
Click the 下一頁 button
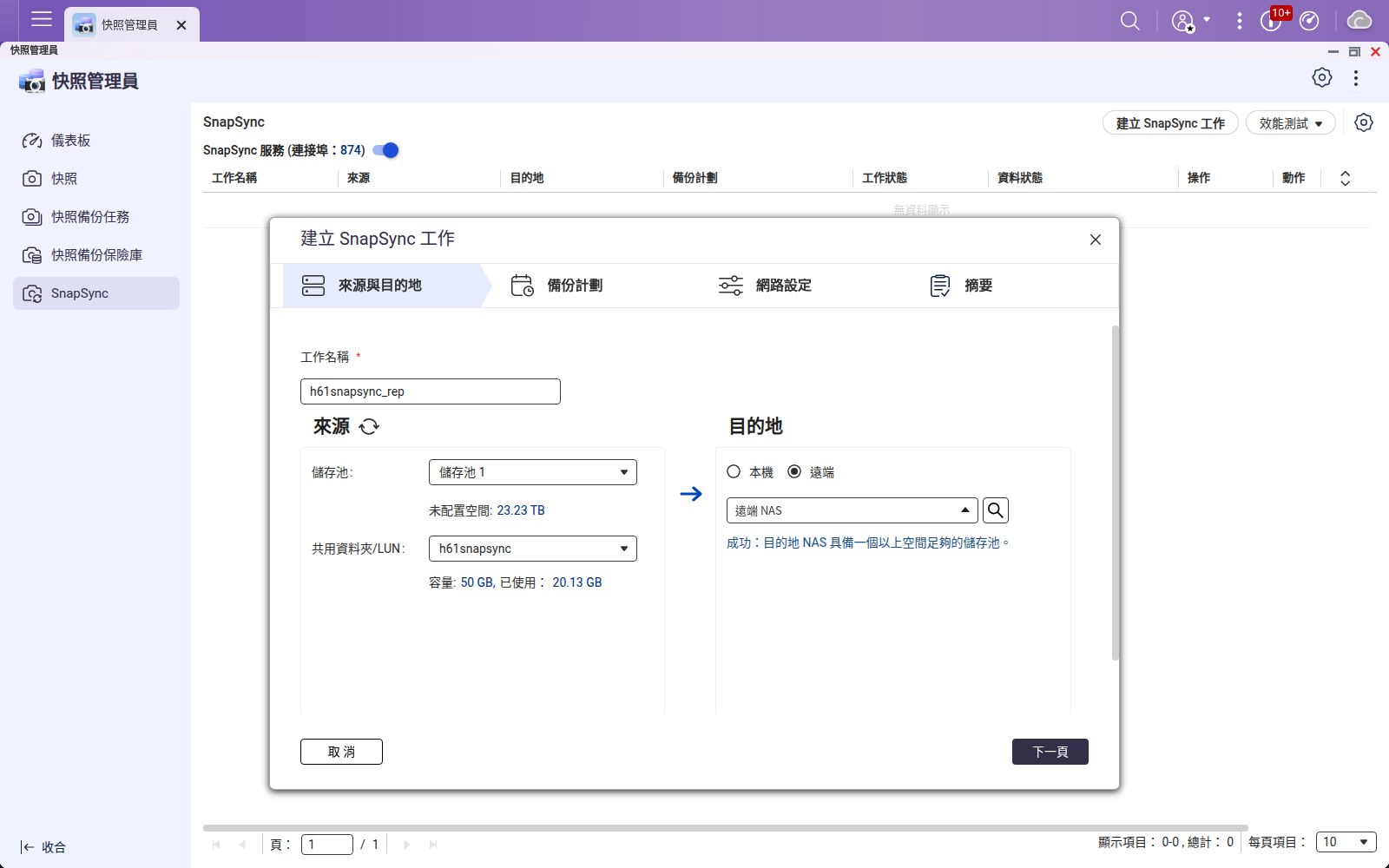pyautogui.click(x=1050, y=752)
